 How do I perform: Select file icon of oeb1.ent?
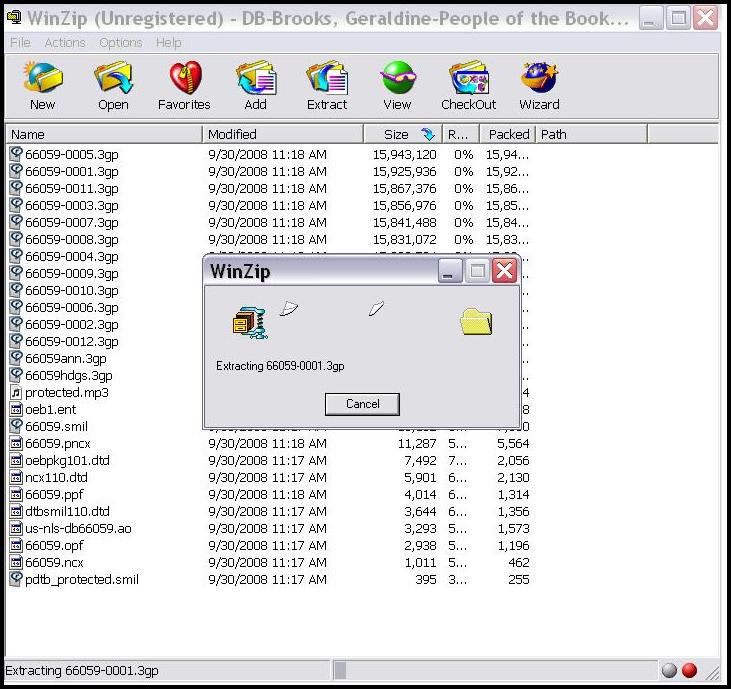pyautogui.click(x=16, y=409)
